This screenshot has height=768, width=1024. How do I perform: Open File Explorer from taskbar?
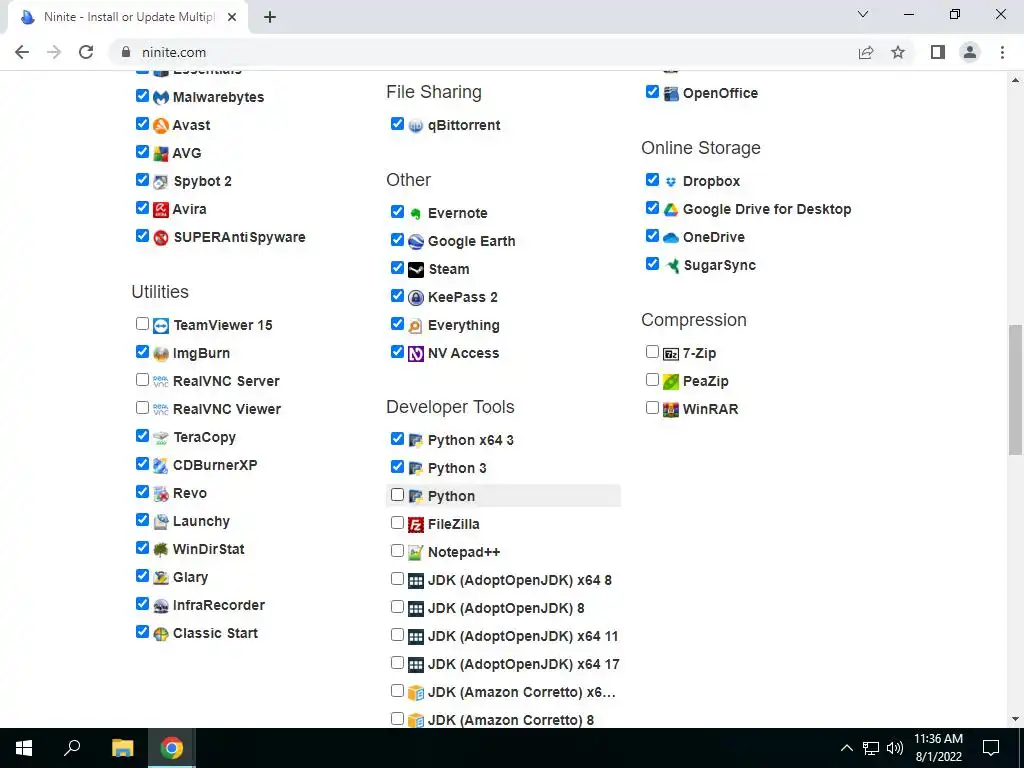(122, 748)
